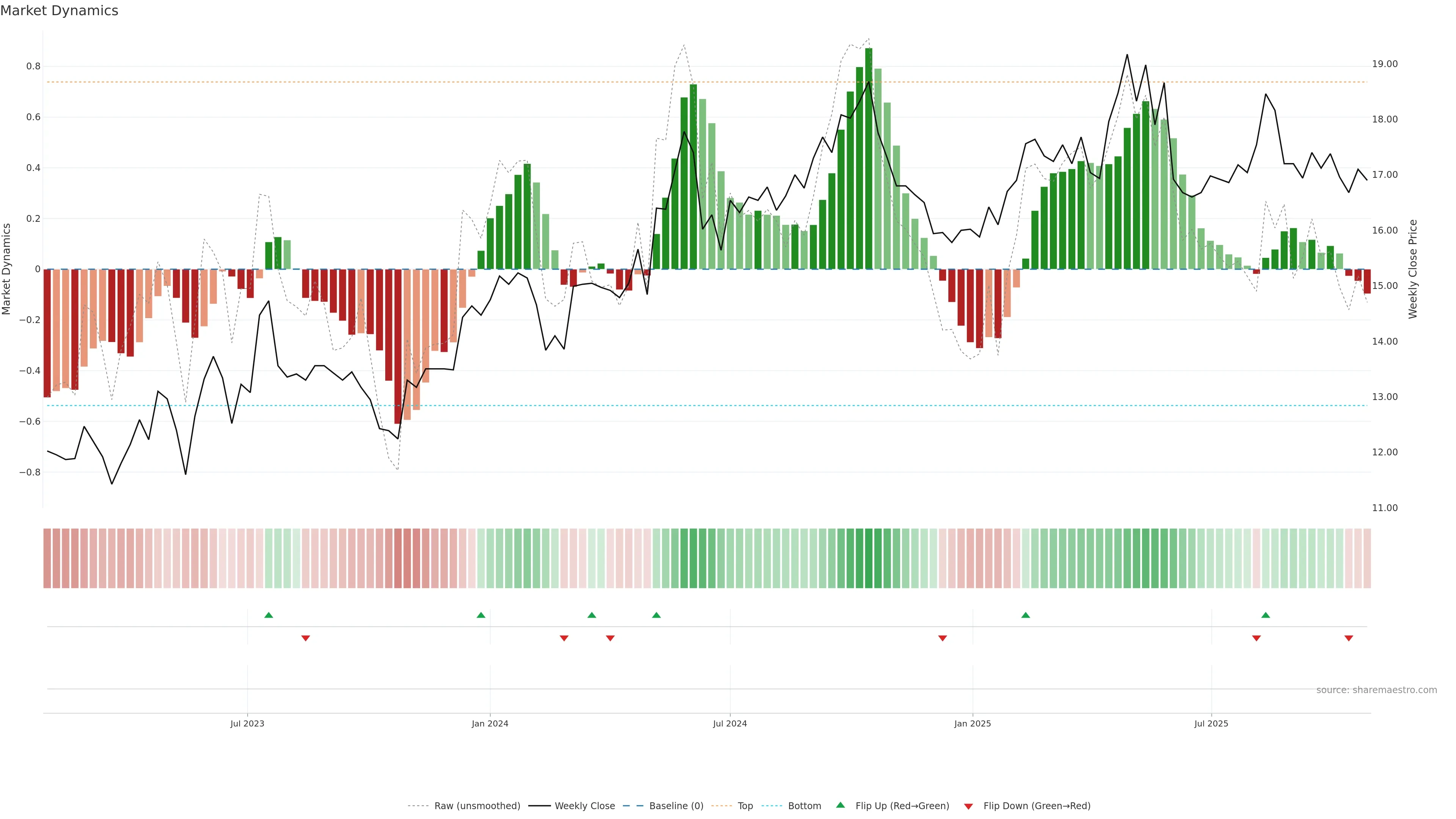Viewport: 1456px width, 819px height.
Task: Click the Weekly Close Price axis title
Action: point(1412,269)
